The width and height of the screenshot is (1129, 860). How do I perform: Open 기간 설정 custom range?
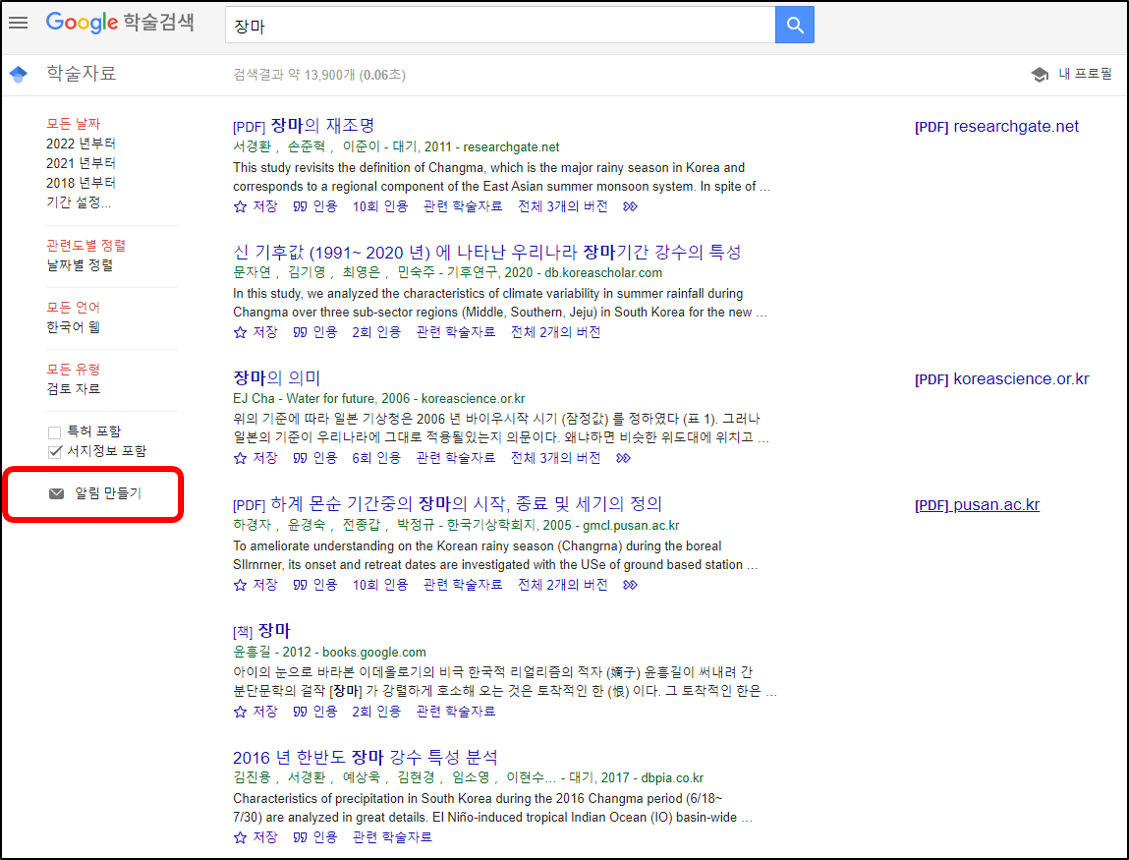[78, 202]
